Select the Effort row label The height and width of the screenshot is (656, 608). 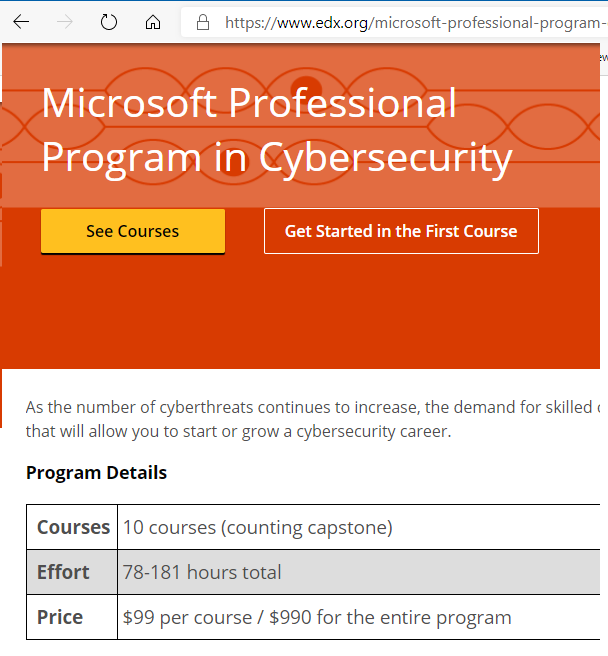click(63, 572)
